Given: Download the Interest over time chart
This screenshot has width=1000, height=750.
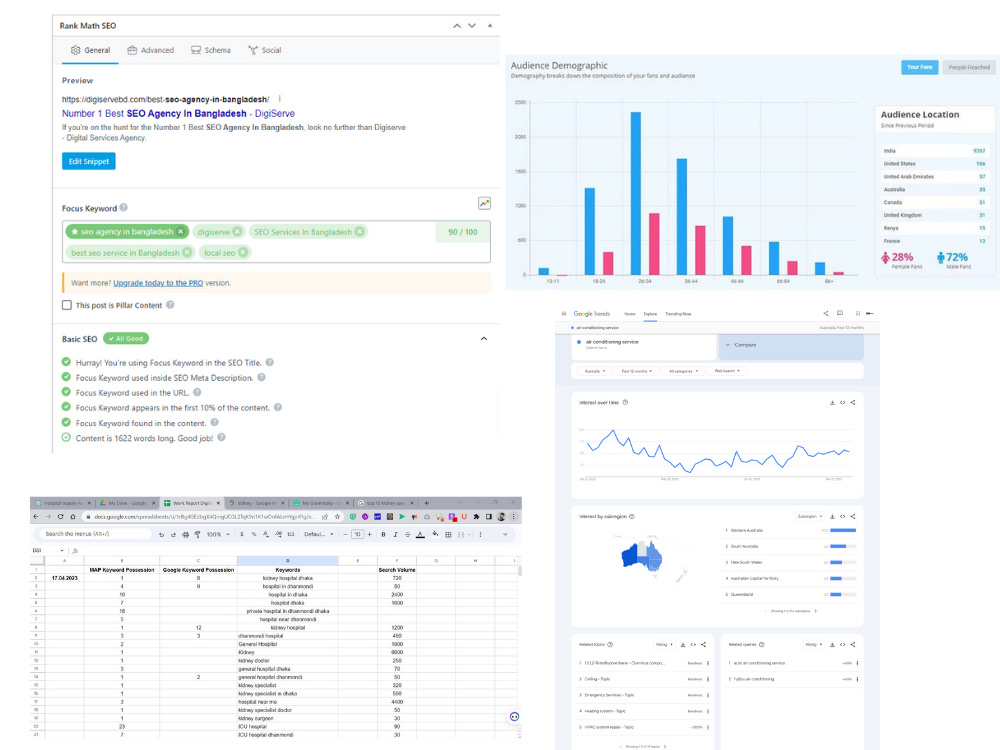Looking at the screenshot, I should tap(832, 402).
